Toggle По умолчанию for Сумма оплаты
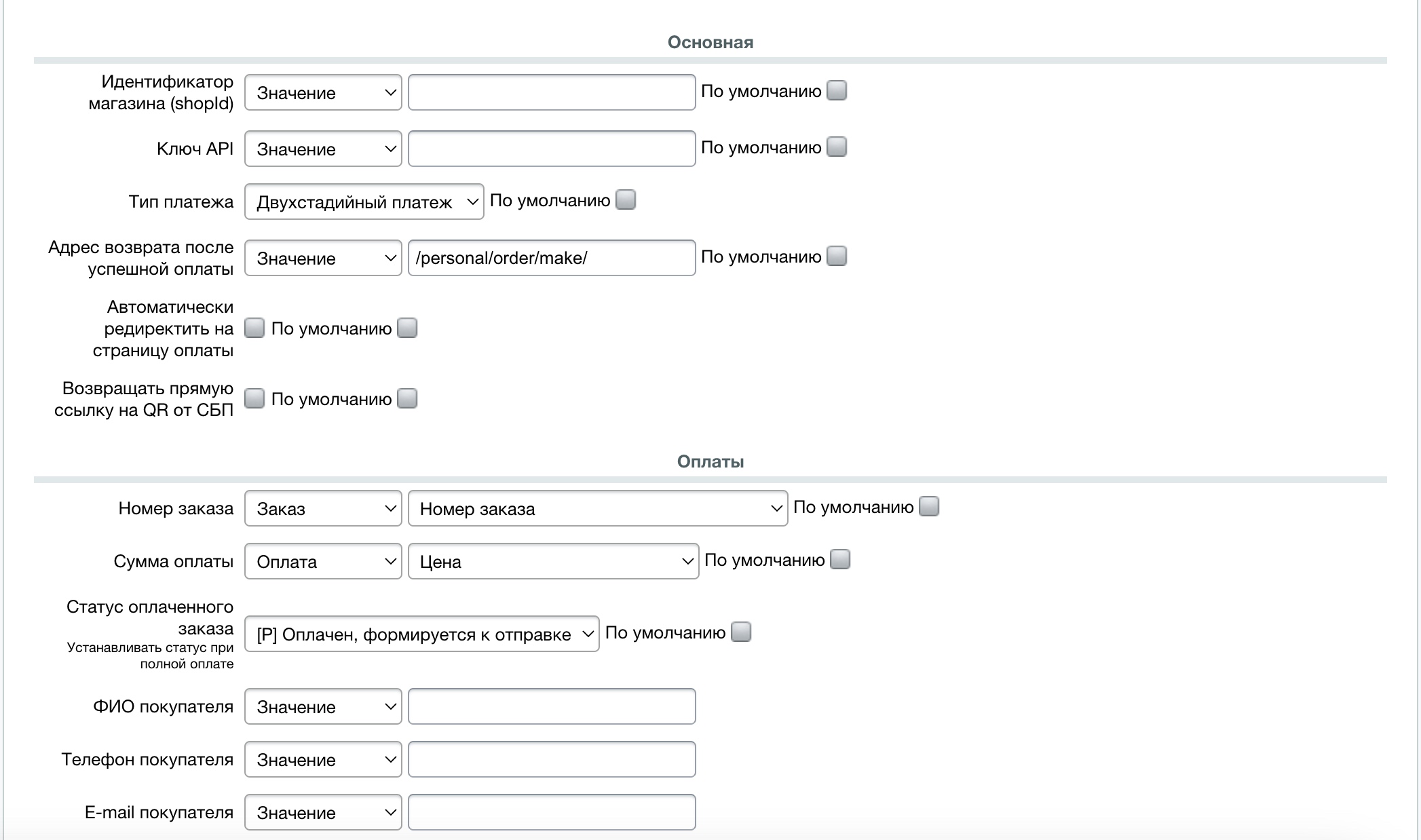1421x840 pixels. [840, 559]
